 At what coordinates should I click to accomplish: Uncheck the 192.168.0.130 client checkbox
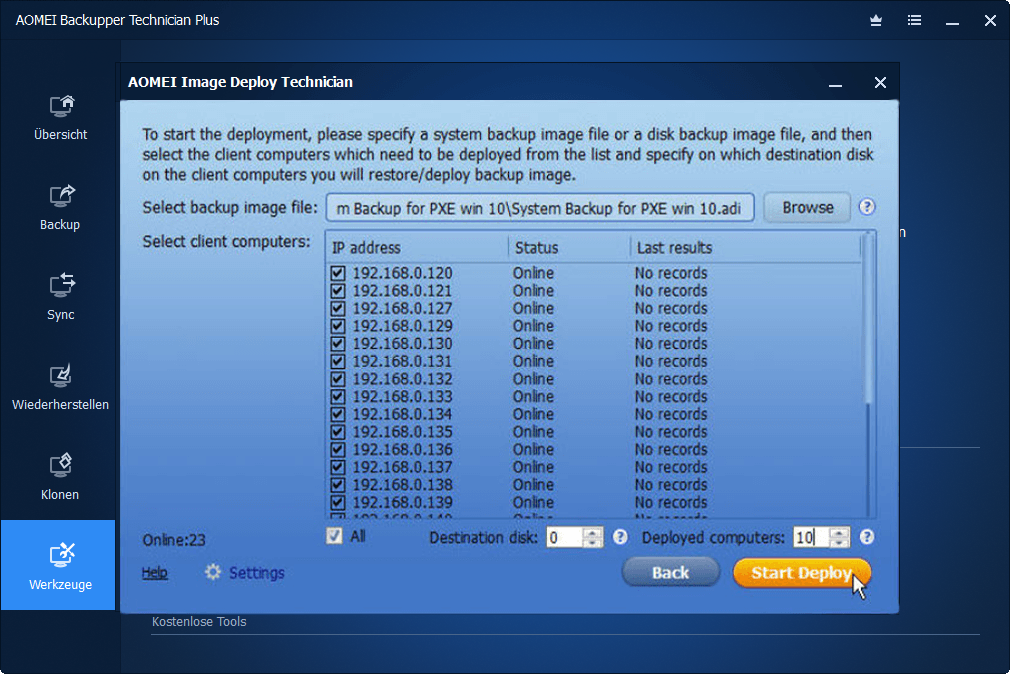[338, 343]
